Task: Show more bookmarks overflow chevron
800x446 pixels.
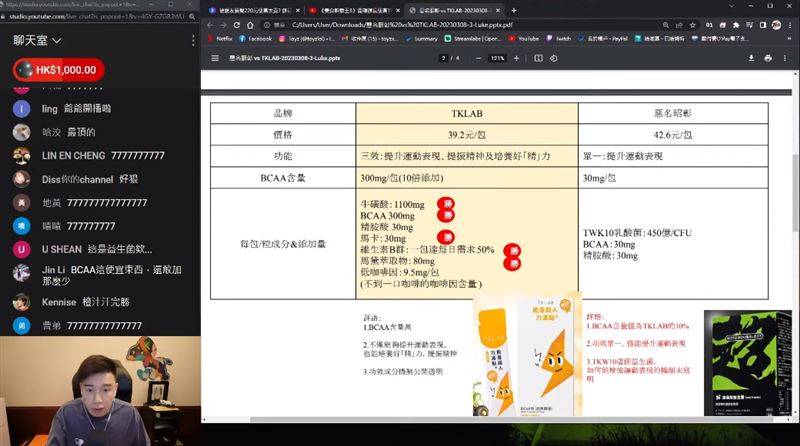Action: coord(790,38)
